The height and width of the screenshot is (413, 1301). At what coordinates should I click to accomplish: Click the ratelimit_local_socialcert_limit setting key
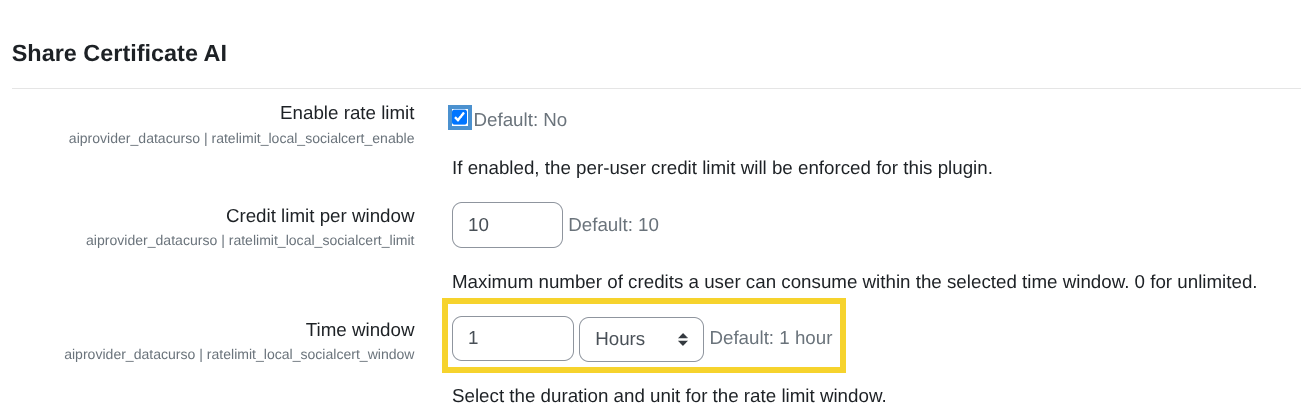tap(321, 240)
